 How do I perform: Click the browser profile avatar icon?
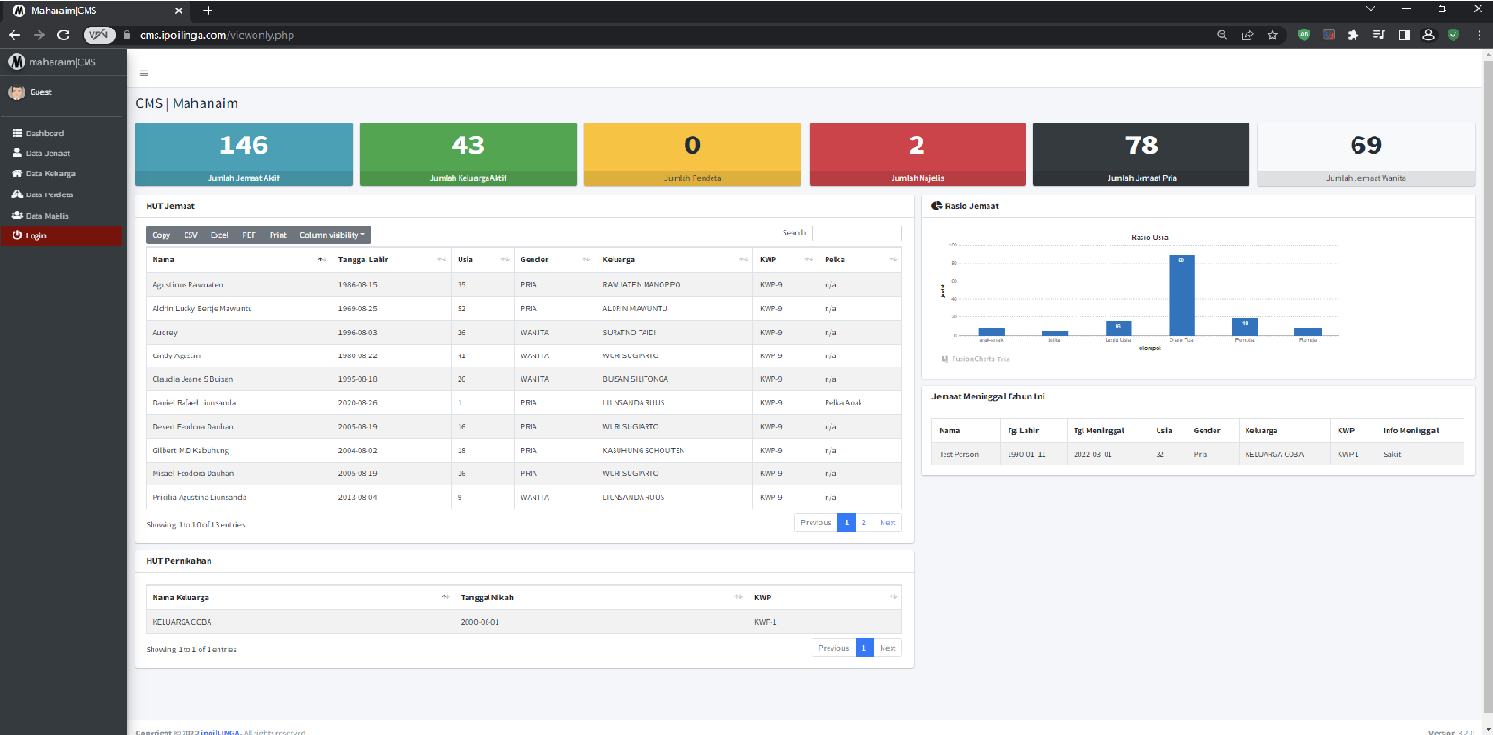click(x=1428, y=34)
